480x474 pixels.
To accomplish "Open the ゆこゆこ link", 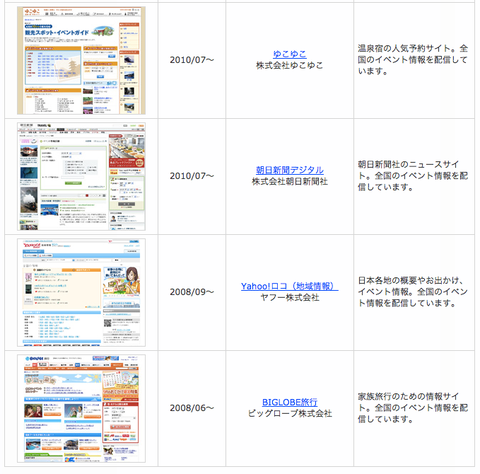I will [289, 54].
